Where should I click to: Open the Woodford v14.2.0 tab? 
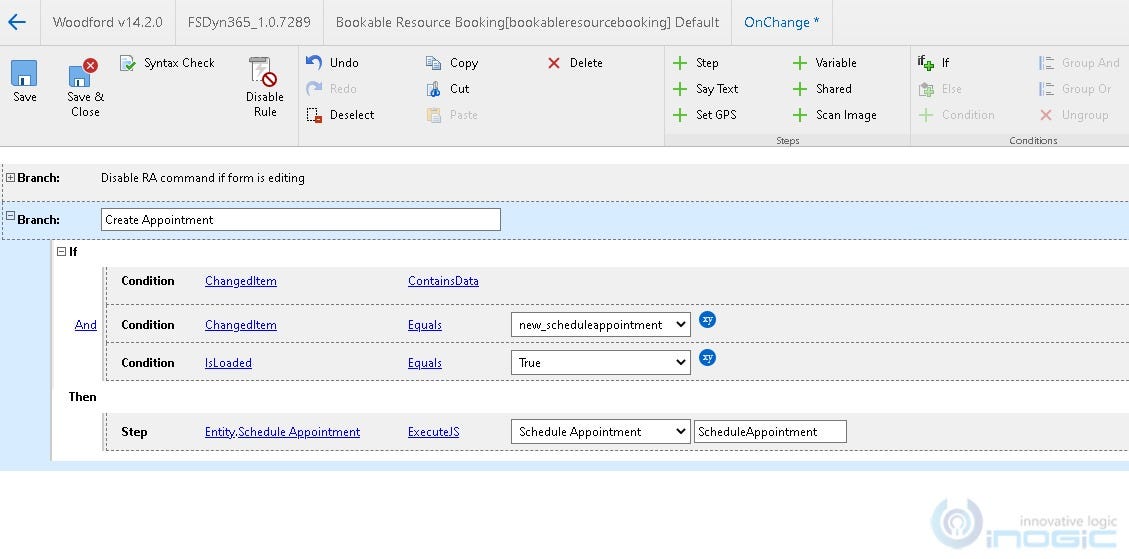point(107,22)
